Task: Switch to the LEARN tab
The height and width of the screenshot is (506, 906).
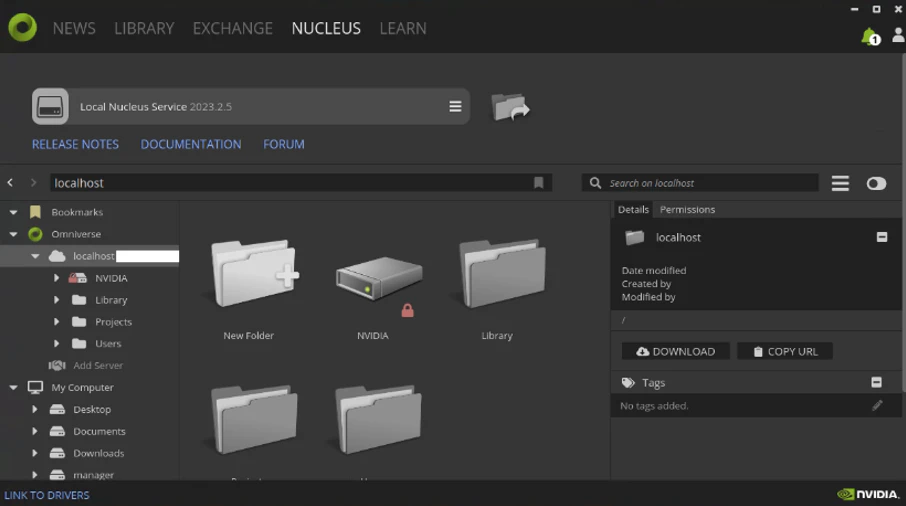Action: point(403,28)
